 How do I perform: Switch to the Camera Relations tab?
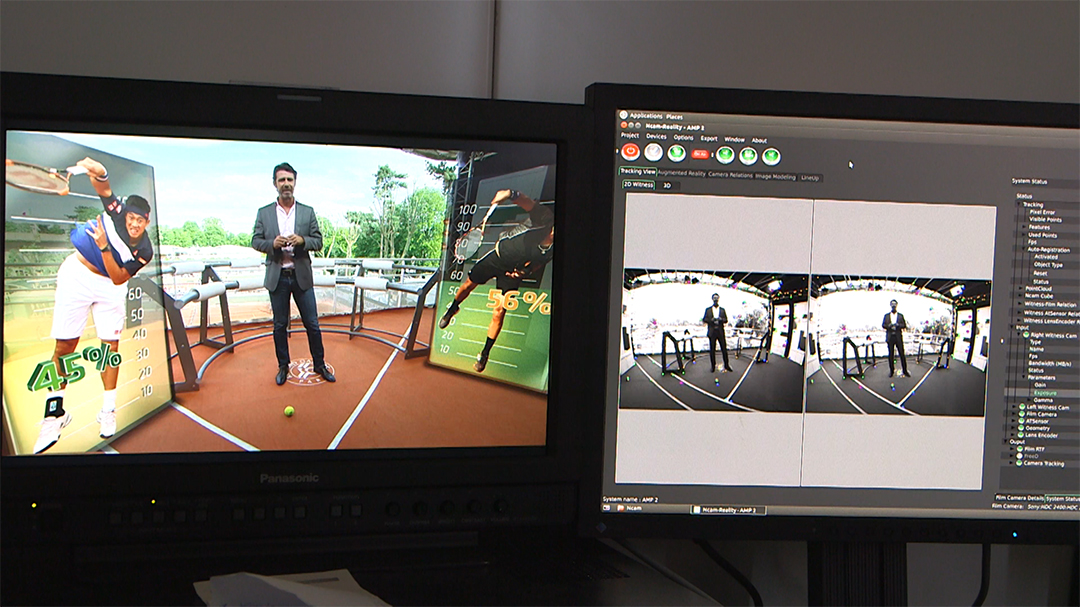pos(730,175)
